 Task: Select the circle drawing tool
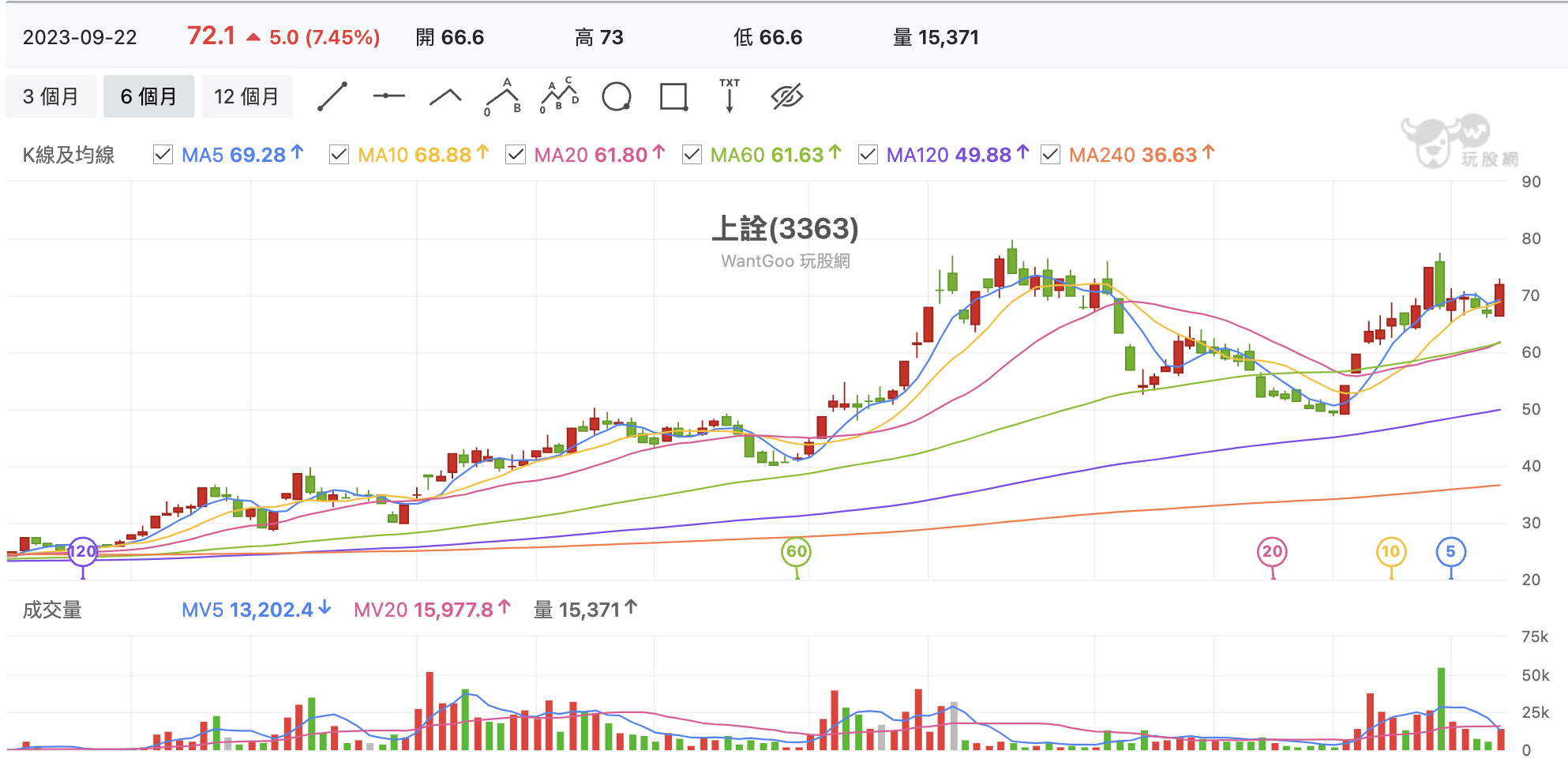pyautogui.click(x=617, y=96)
